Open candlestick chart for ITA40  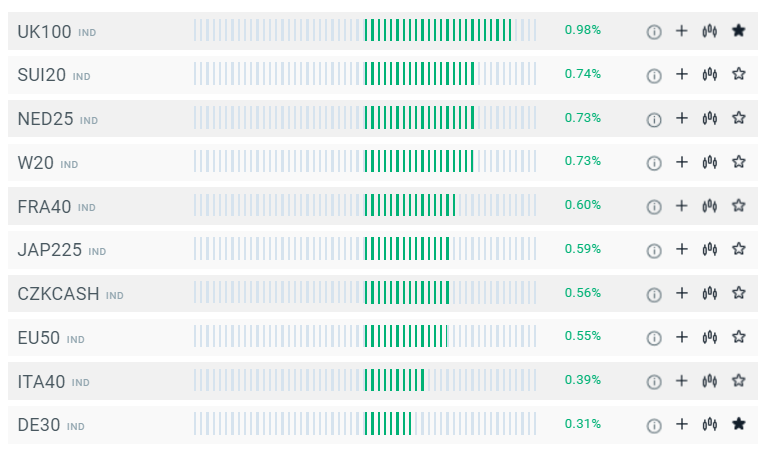pos(710,381)
